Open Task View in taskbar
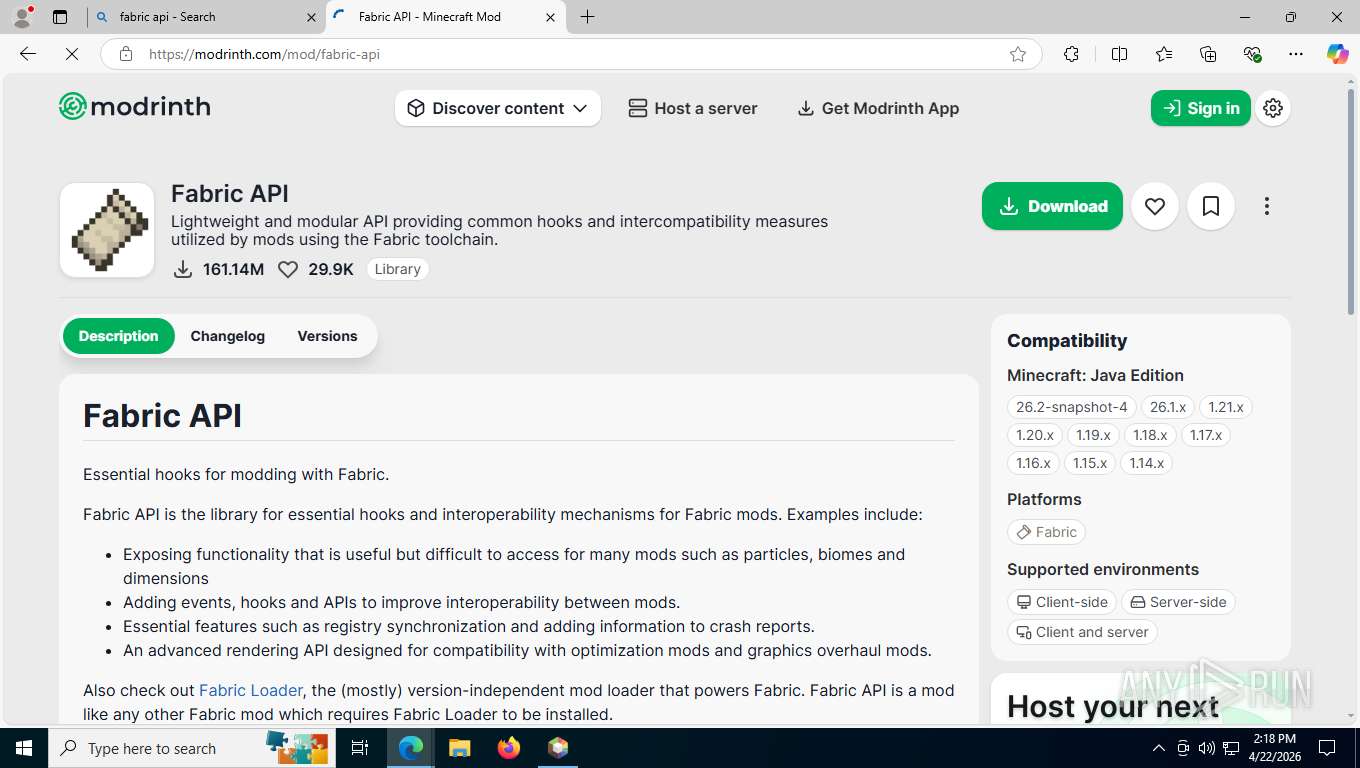This screenshot has width=1360, height=768. [360, 748]
